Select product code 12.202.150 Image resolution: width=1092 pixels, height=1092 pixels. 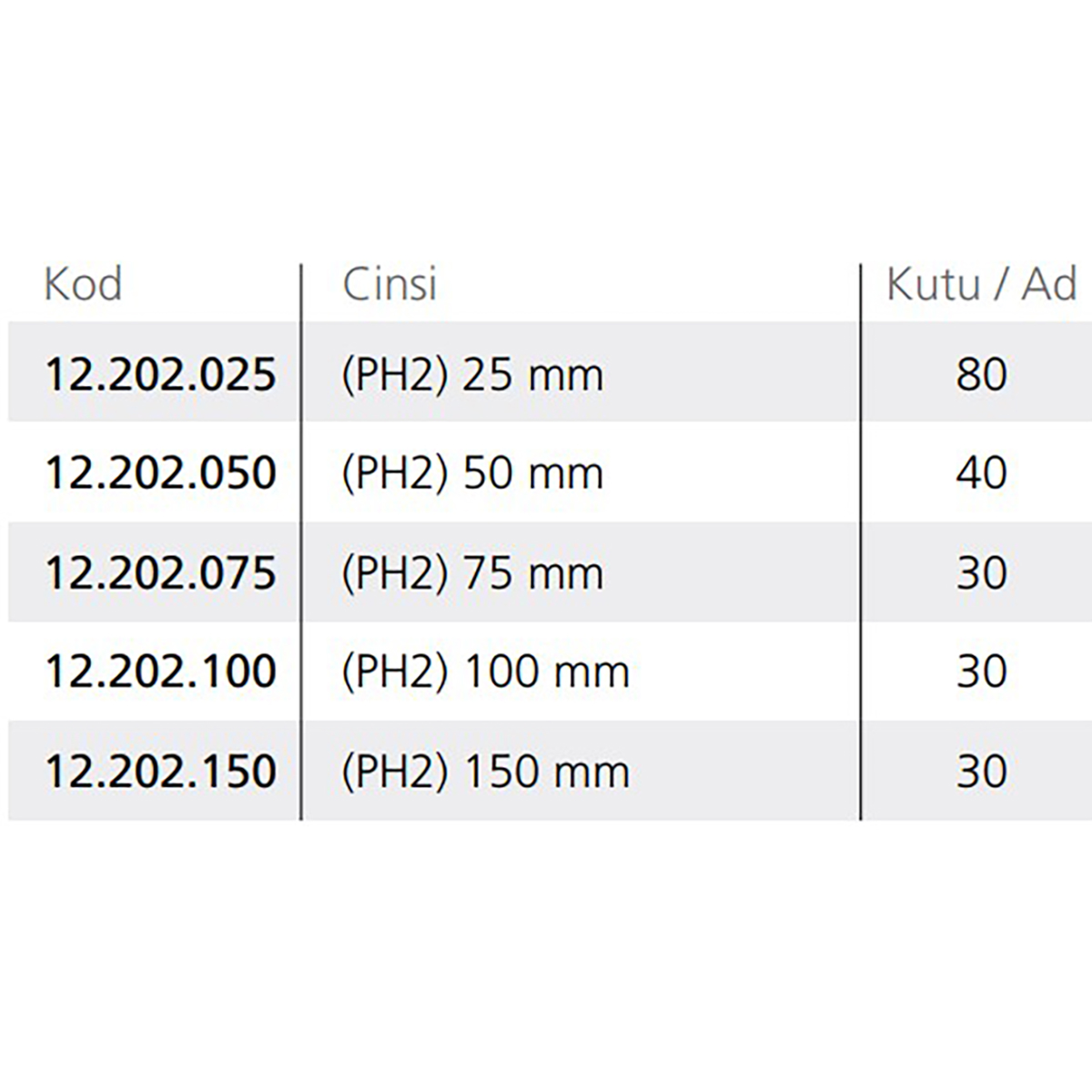click(x=160, y=772)
